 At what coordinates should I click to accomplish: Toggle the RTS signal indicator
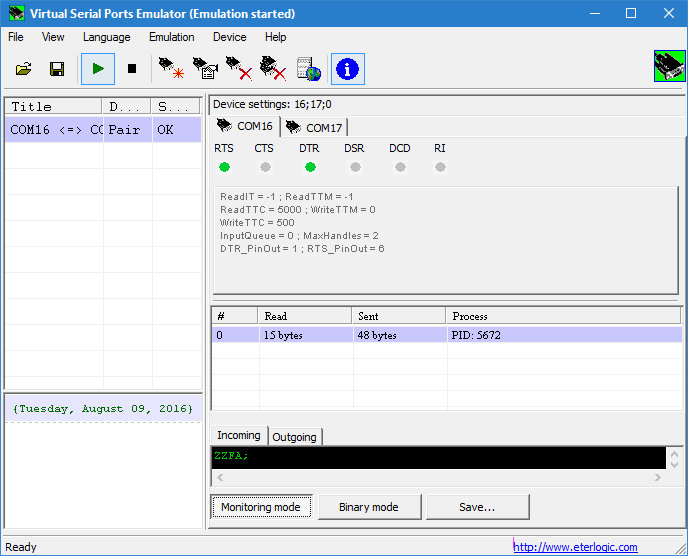point(224,167)
